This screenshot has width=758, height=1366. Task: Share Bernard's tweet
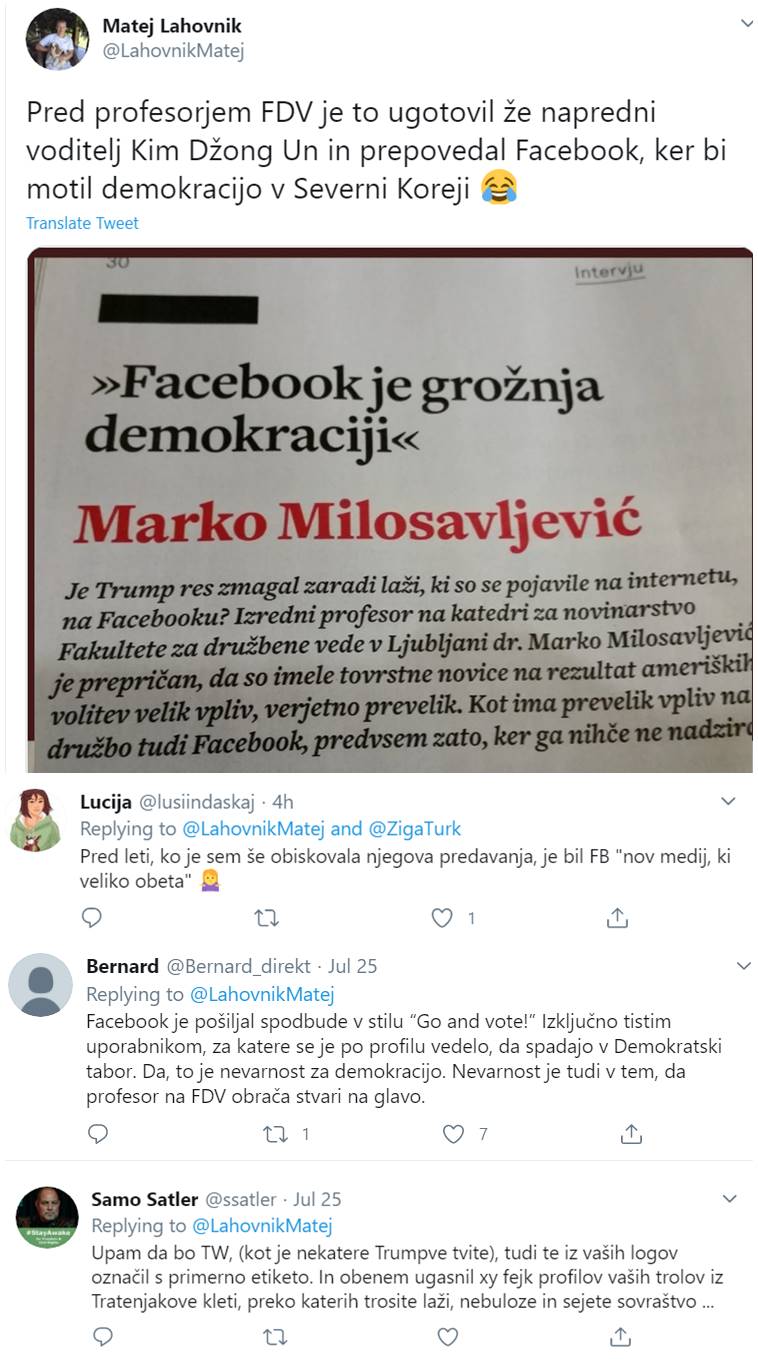631,1133
